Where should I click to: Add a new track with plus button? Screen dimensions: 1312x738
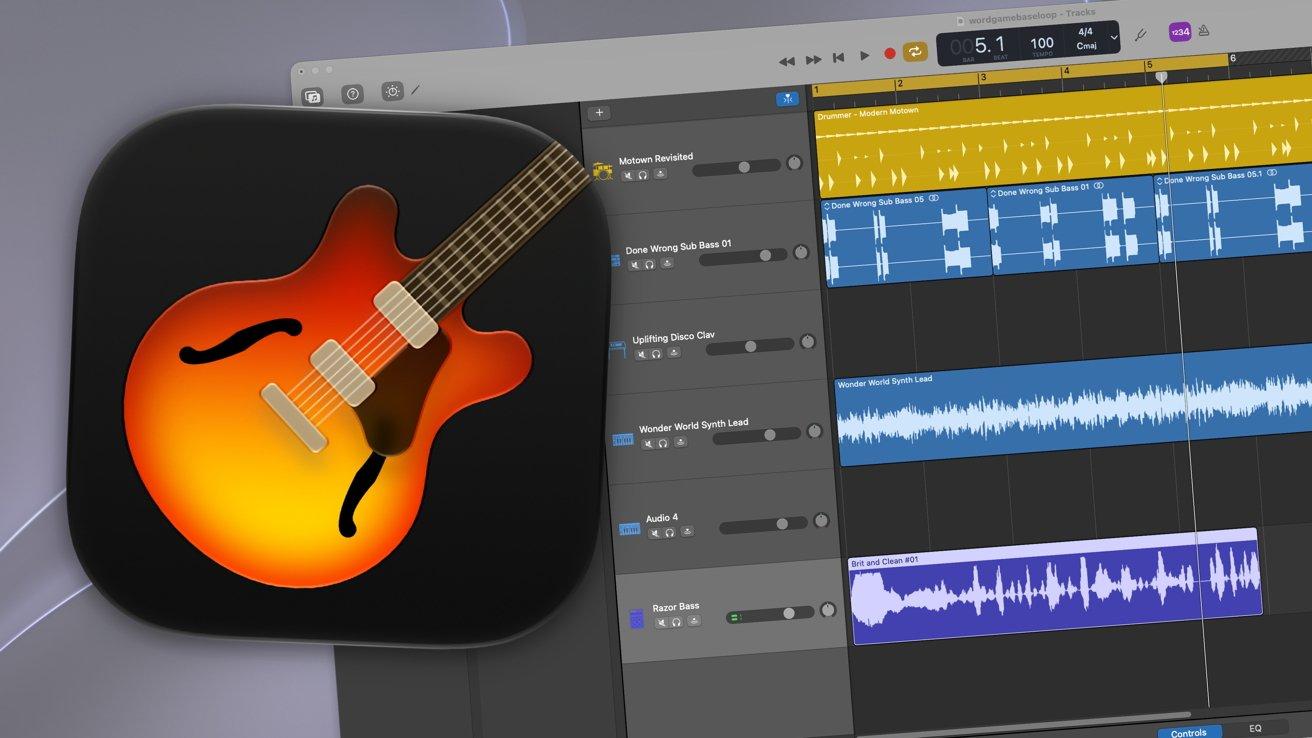[599, 113]
